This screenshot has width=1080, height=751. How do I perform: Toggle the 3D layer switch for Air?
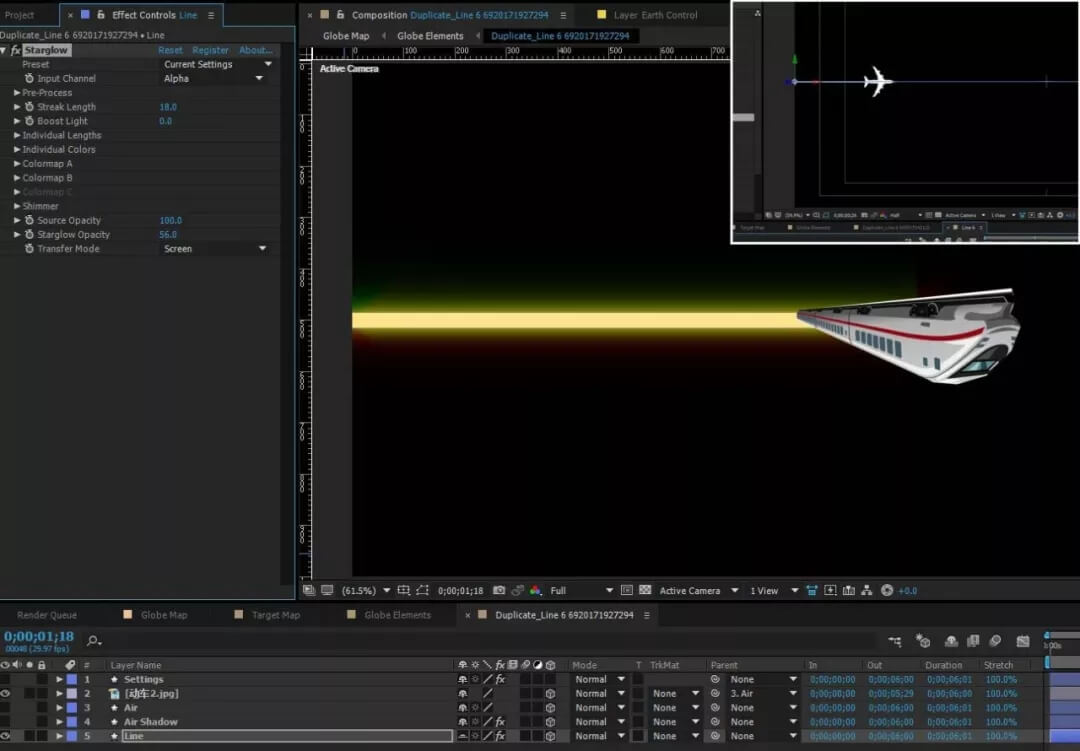(x=550, y=708)
